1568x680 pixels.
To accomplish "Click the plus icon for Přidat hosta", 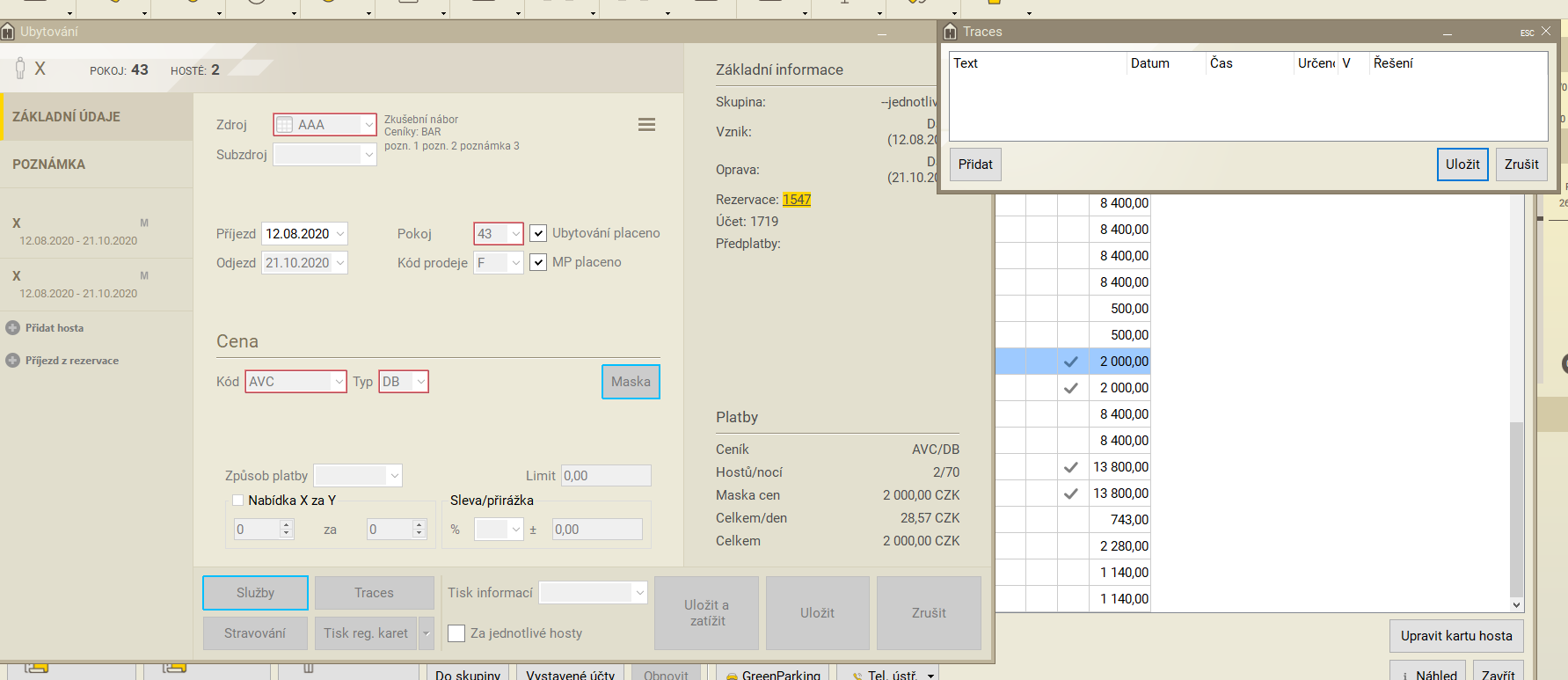I will pos(12,328).
